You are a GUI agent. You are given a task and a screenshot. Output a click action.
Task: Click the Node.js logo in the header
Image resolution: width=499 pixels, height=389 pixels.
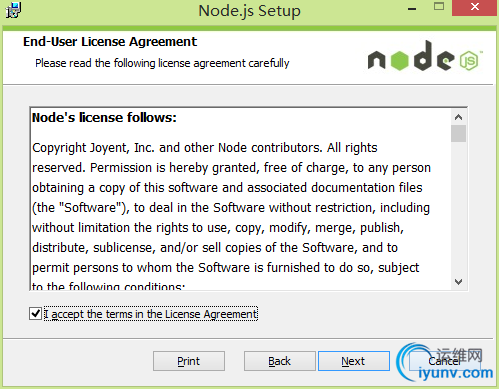pos(425,56)
